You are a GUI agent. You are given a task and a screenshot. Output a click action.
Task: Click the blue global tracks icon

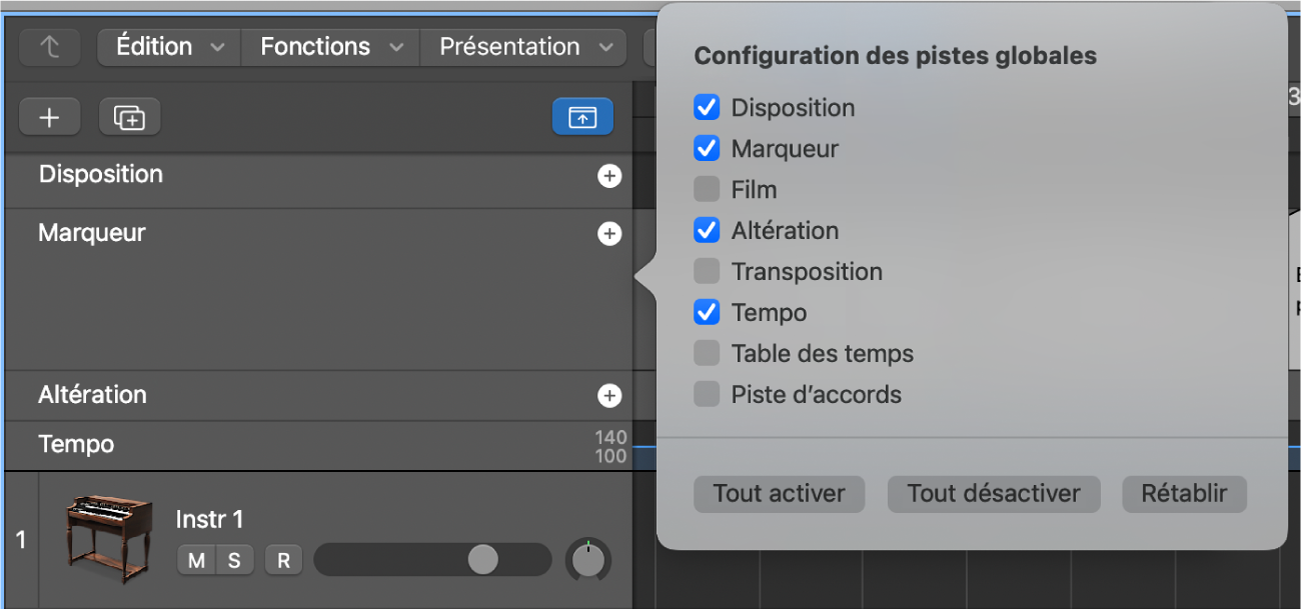[x=583, y=117]
